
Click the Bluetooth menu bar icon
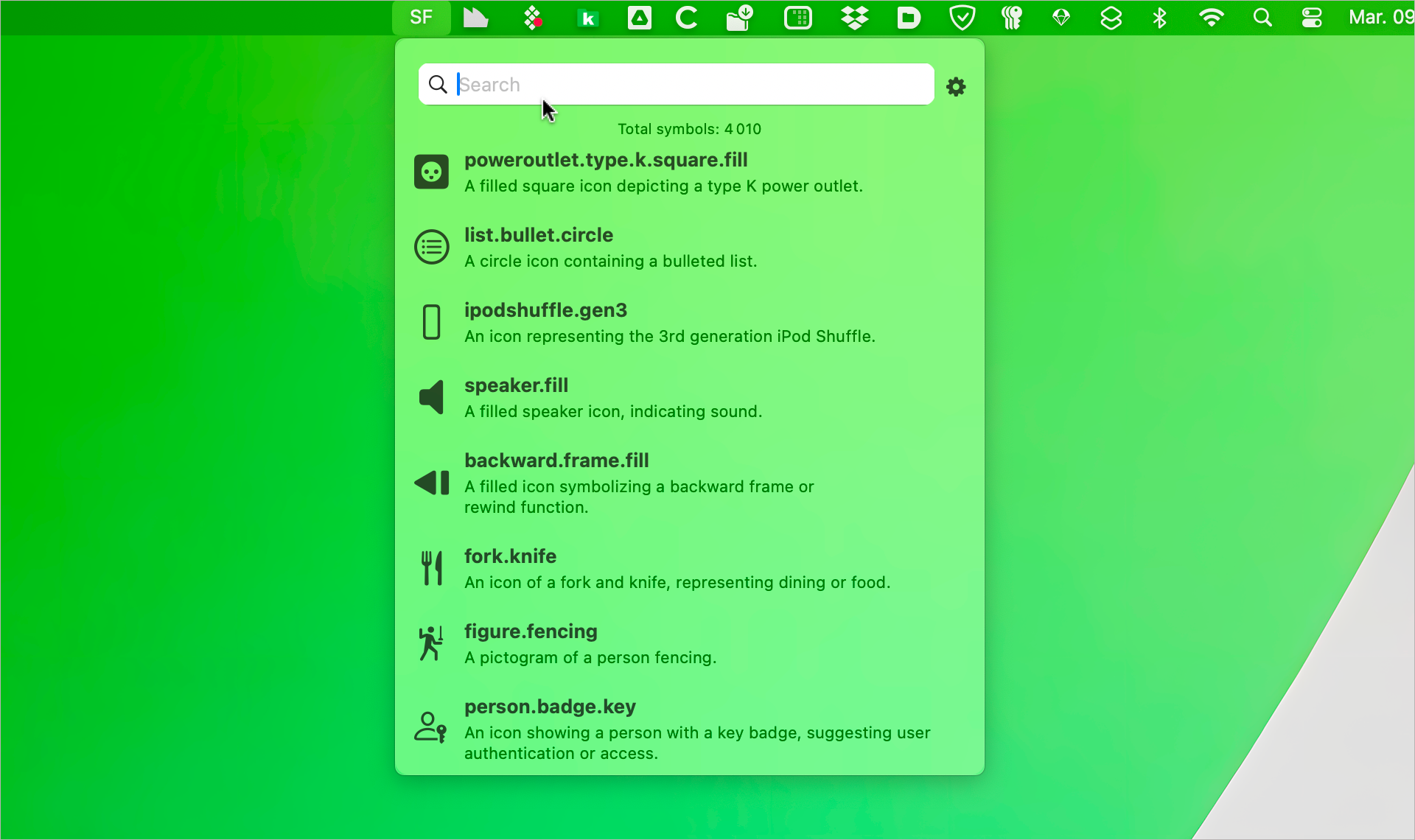tap(1159, 18)
